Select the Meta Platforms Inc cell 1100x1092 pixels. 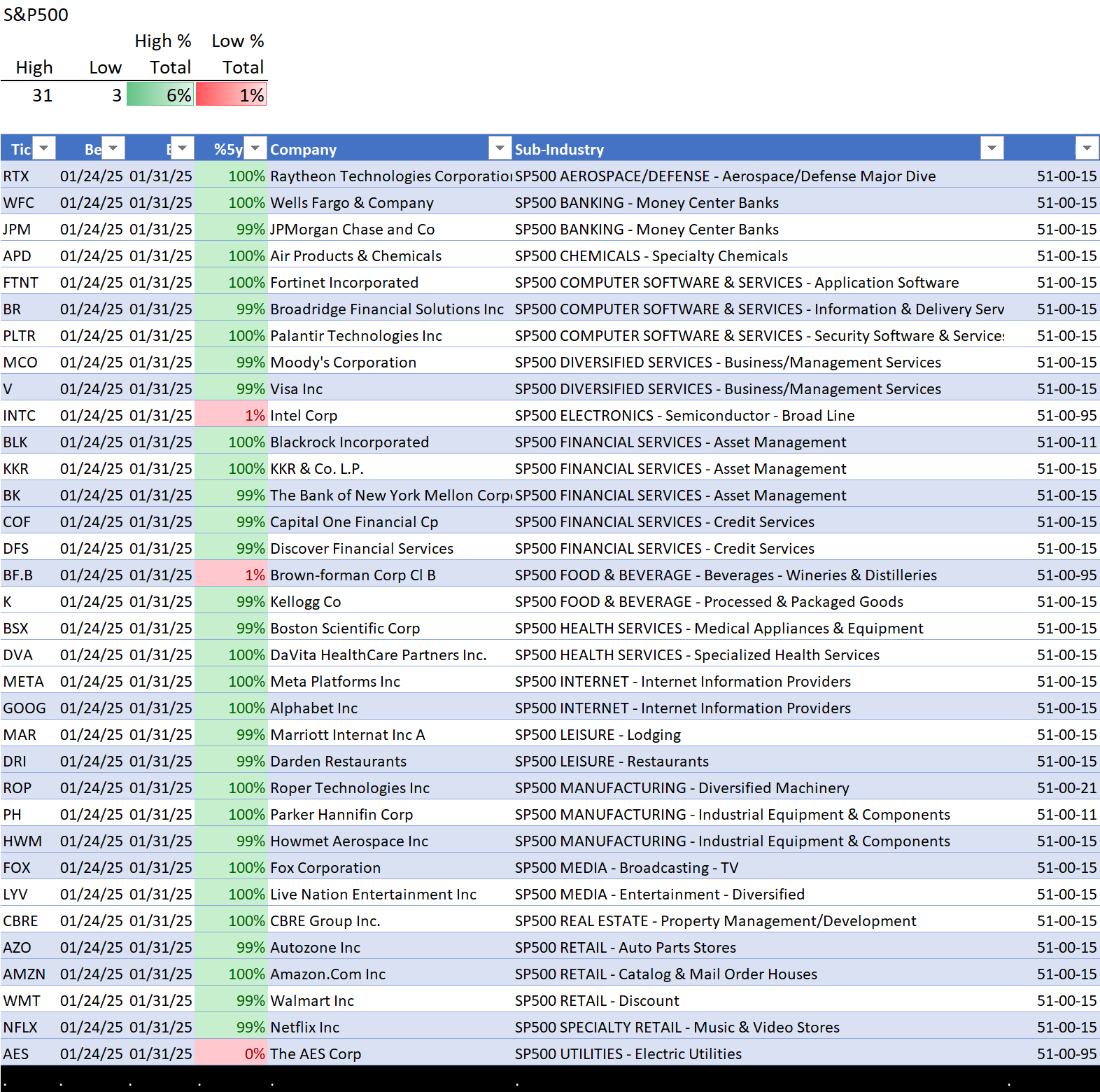[x=390, y=681]
